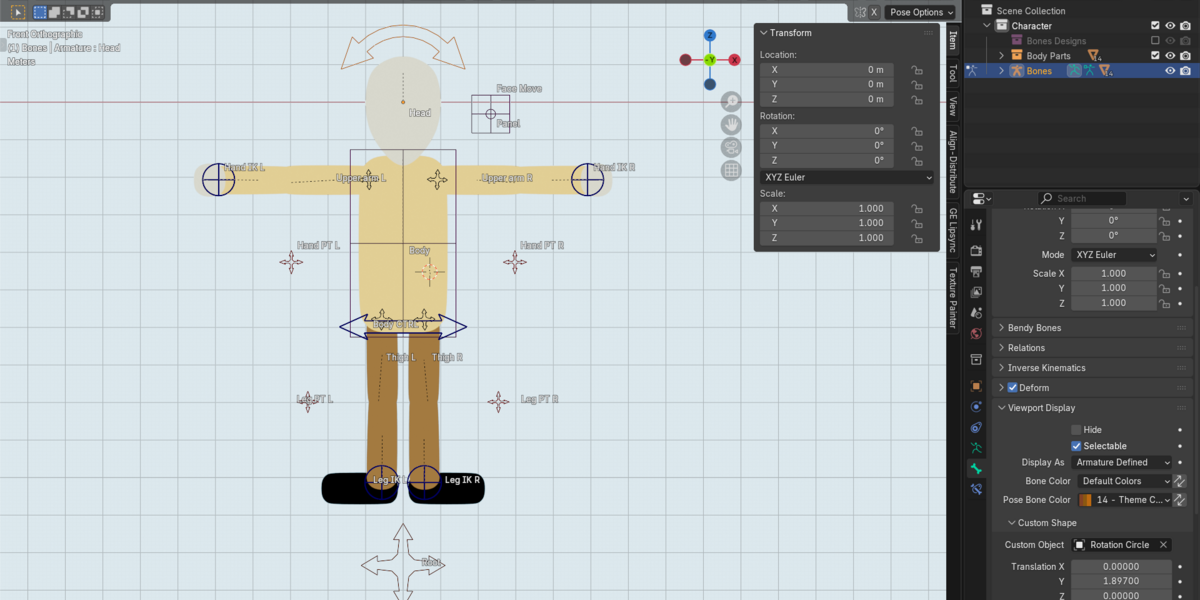Viewport: 1200px width, 600px height.
Task: Open the Collection properties tab icon
Action: point(977,359)
